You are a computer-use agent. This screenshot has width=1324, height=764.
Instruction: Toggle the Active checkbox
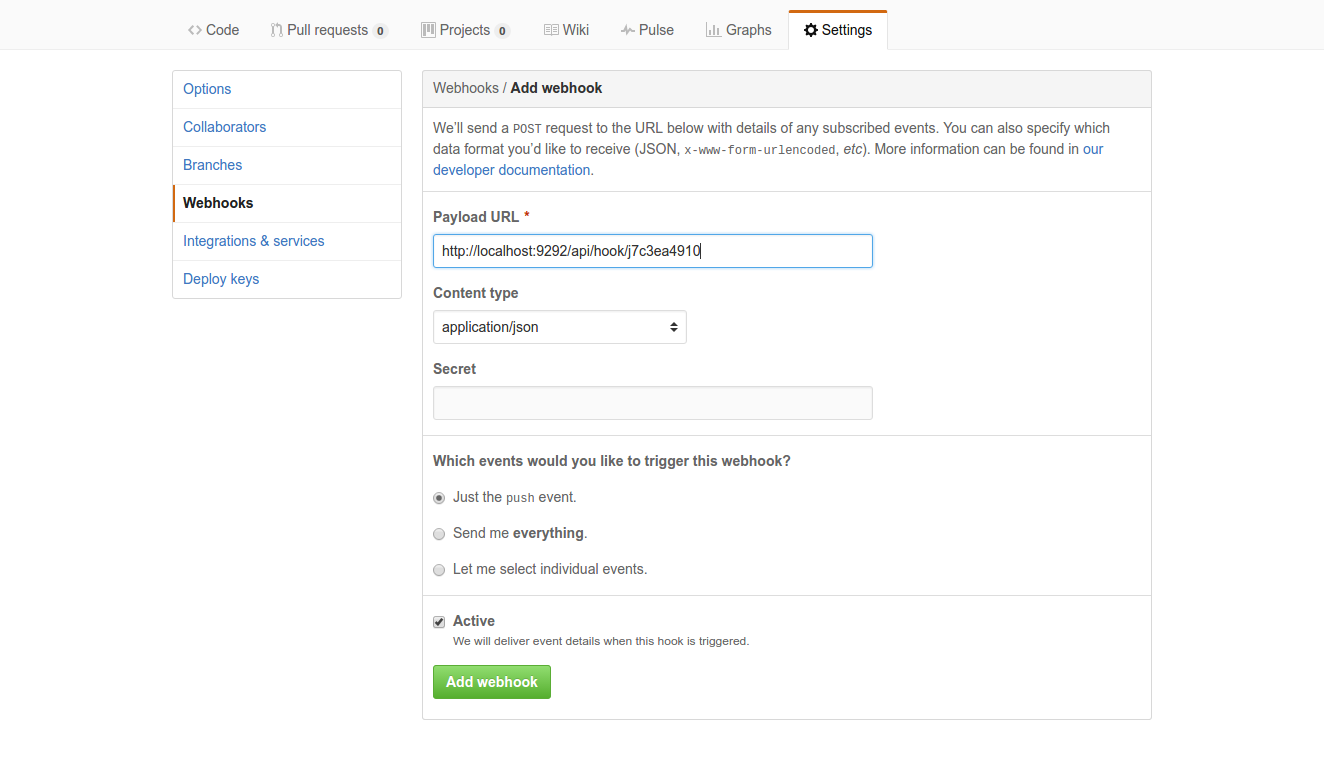coord(439,622)
